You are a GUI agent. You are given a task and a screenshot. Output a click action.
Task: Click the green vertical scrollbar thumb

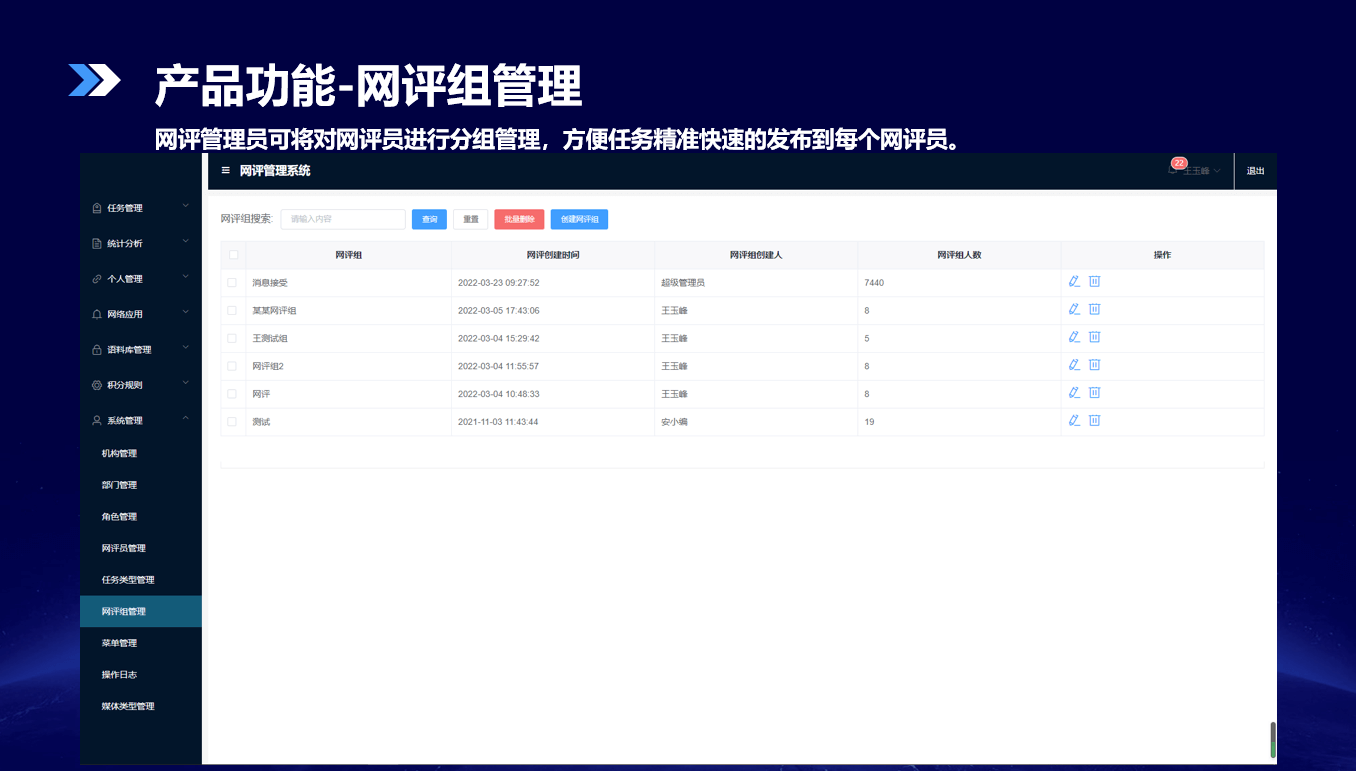point(1273,739)
